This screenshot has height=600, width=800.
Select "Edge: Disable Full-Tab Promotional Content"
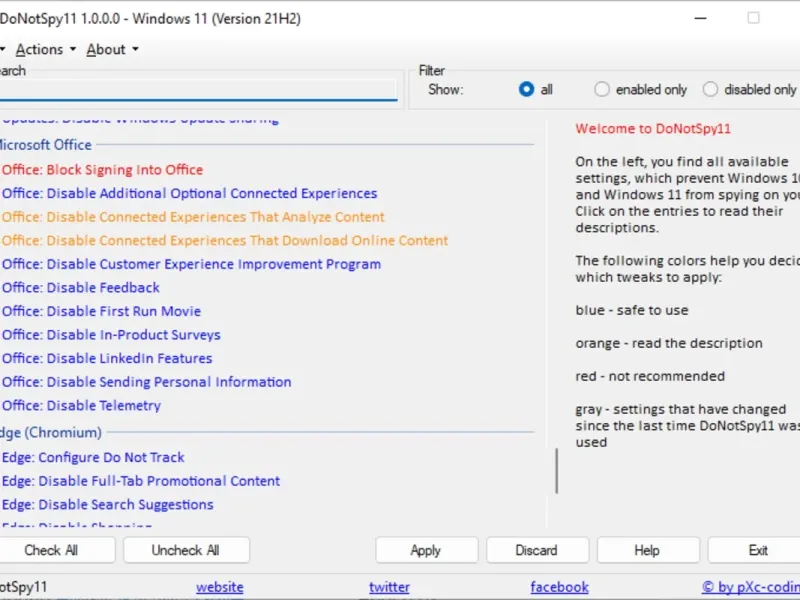pyautogui.click(x=141, y=481)
